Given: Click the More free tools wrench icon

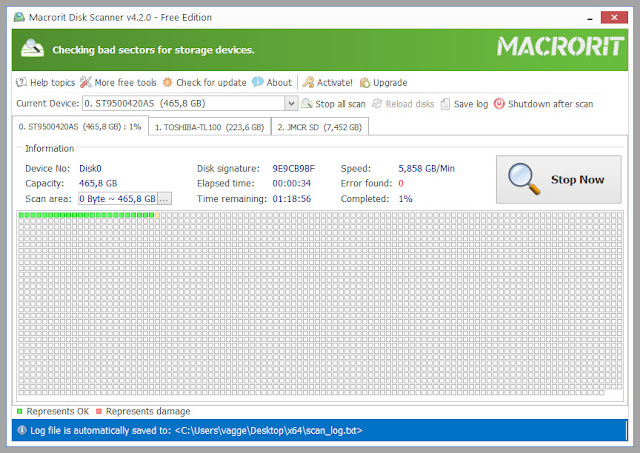Looking at the screenshot, I should tap(86, 82).
